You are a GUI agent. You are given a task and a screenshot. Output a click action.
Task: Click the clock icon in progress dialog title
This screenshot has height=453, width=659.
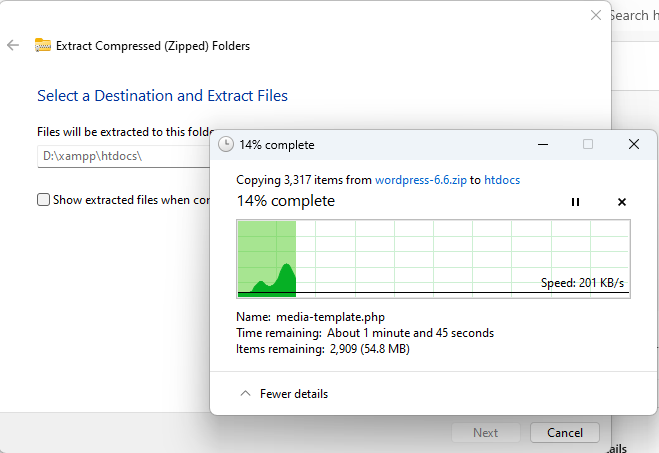pos(226,145)
